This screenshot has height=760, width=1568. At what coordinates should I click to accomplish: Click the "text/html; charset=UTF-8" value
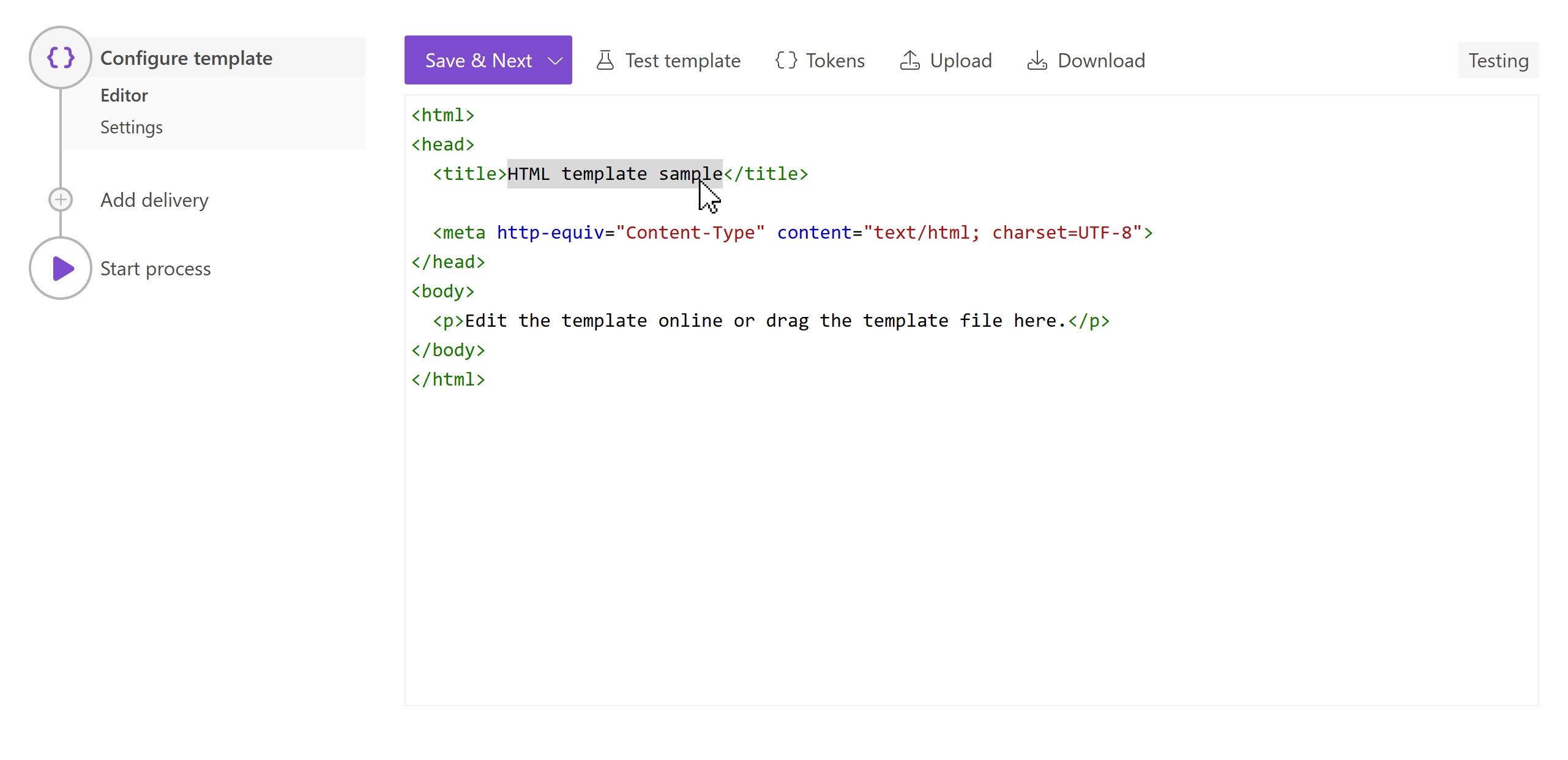pyautogui.click(x=1003, y=233)
